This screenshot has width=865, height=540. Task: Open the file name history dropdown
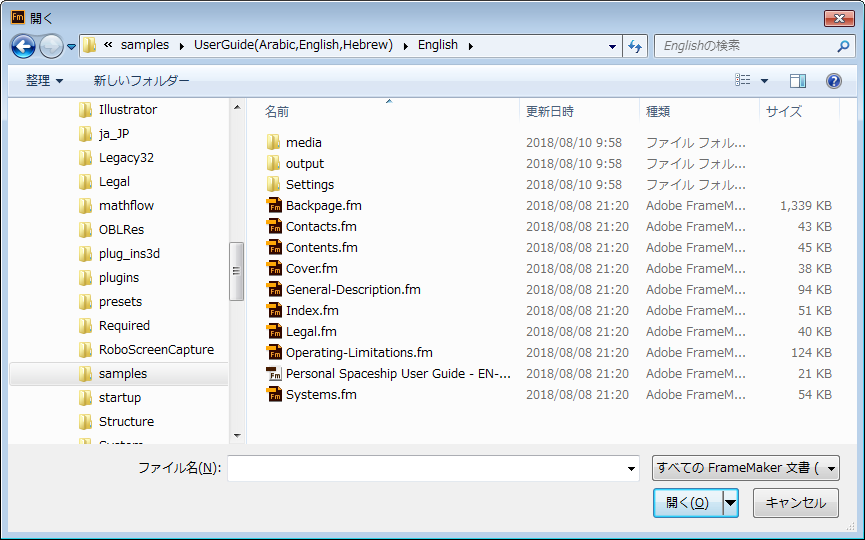click(631, 468)
